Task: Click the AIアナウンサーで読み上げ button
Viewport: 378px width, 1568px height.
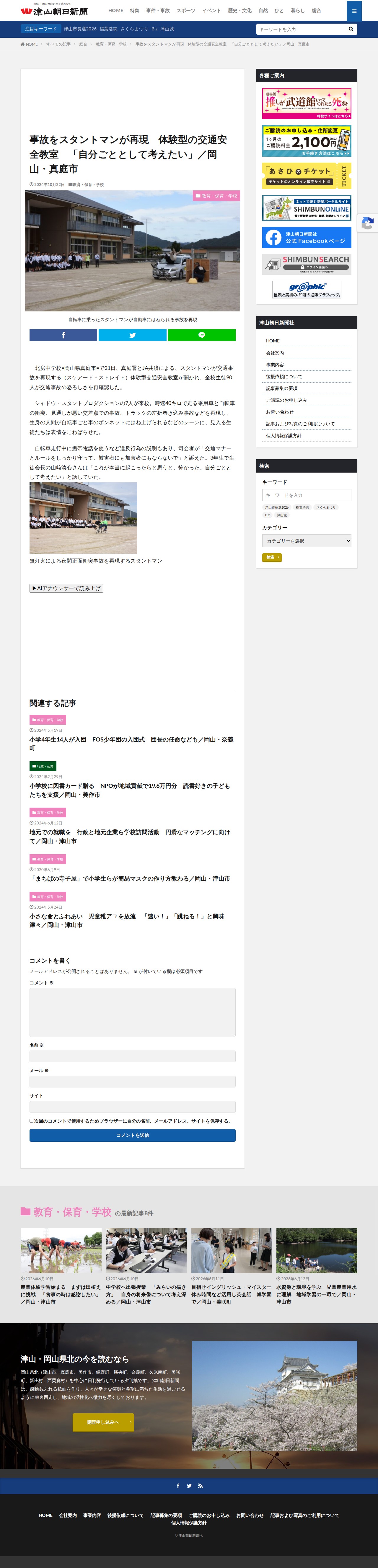Action: [66, 588]
